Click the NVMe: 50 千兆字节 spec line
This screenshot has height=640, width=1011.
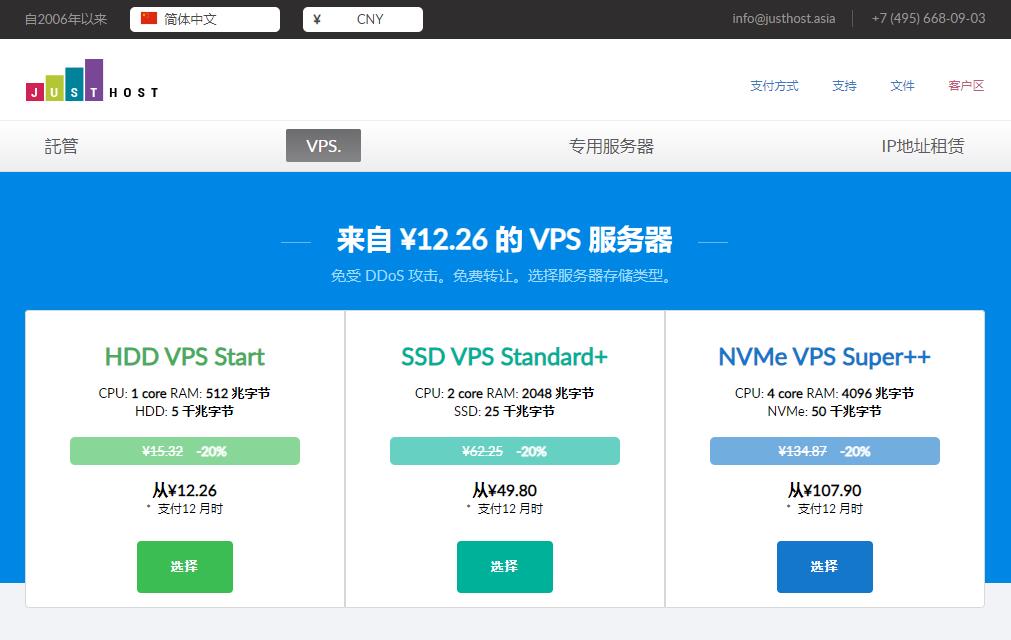(824, 411)
